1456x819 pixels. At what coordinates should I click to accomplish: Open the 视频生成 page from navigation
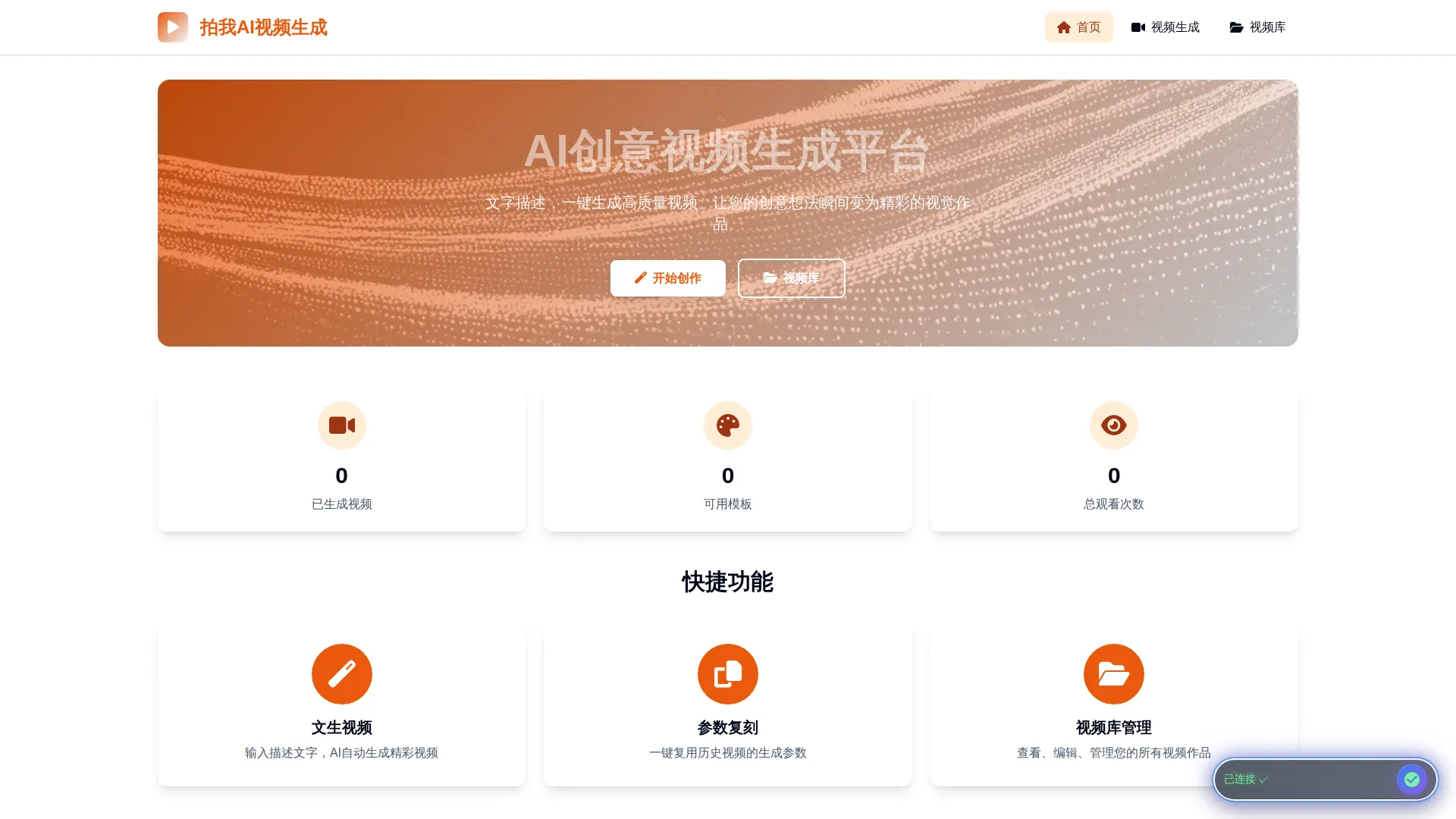[1165, 27]
